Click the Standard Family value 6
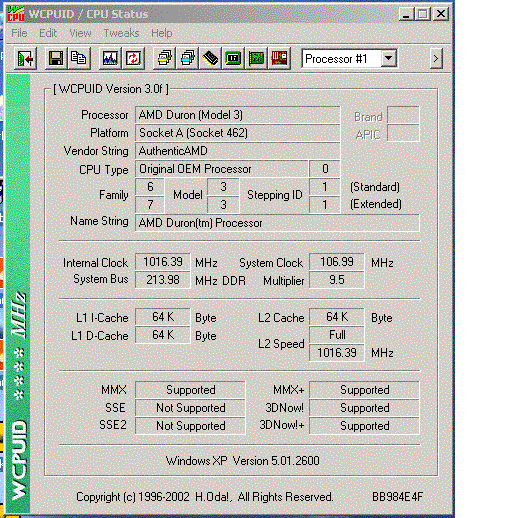This screenshot has height=518, width=512. point(150,187)
